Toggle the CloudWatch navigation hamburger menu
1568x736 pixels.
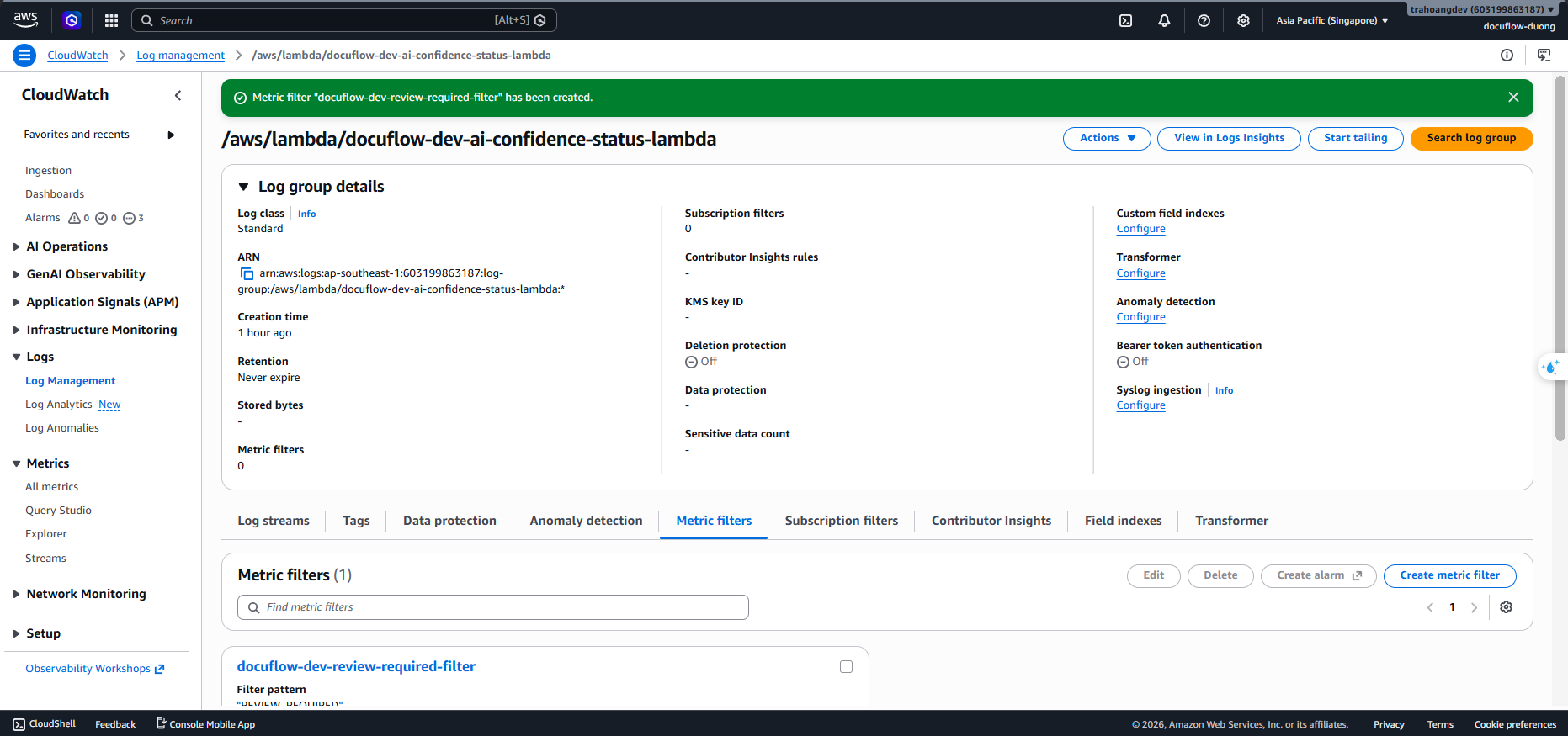(24, 56)
